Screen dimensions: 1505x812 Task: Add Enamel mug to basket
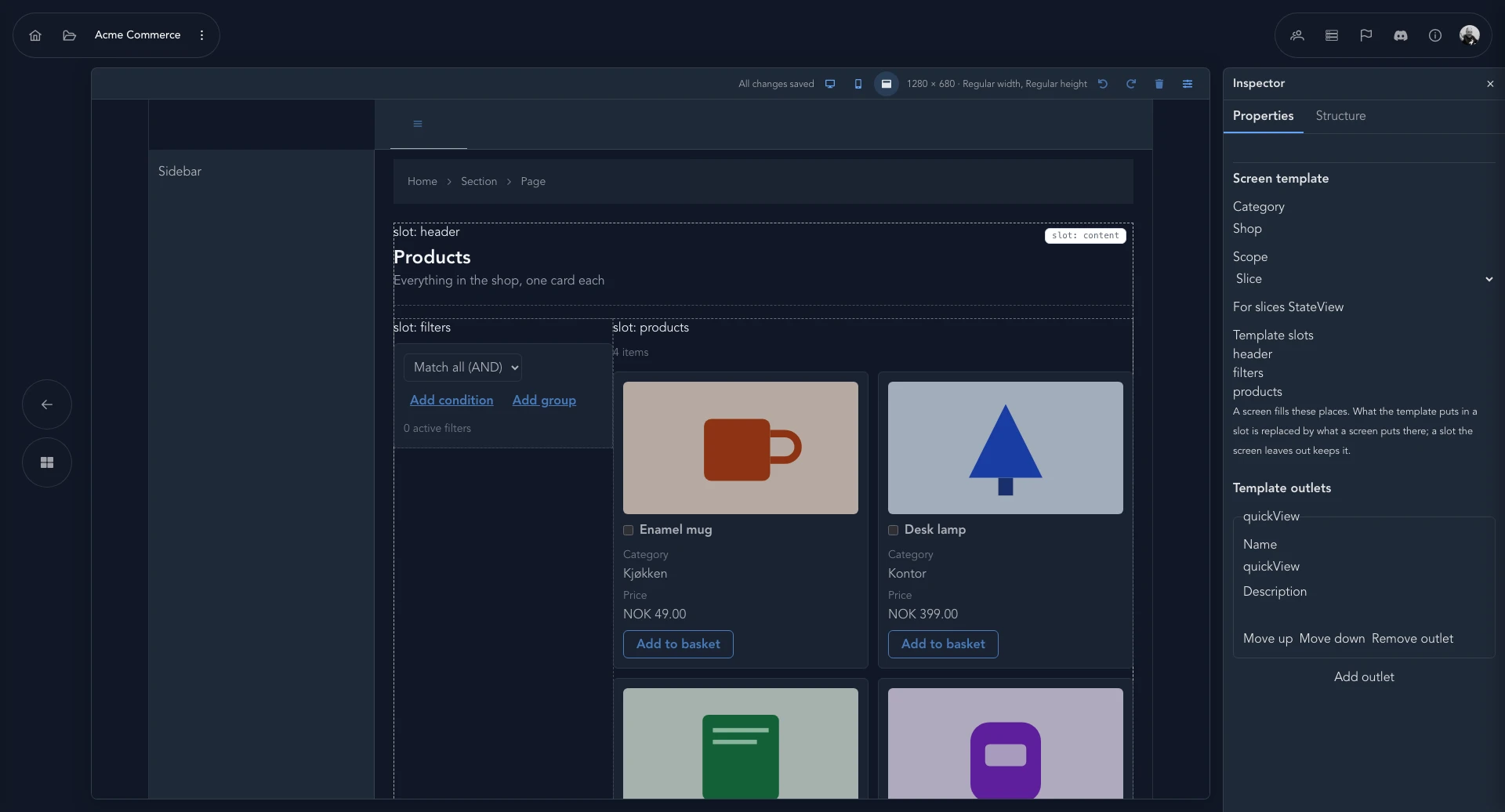[678, 644]
